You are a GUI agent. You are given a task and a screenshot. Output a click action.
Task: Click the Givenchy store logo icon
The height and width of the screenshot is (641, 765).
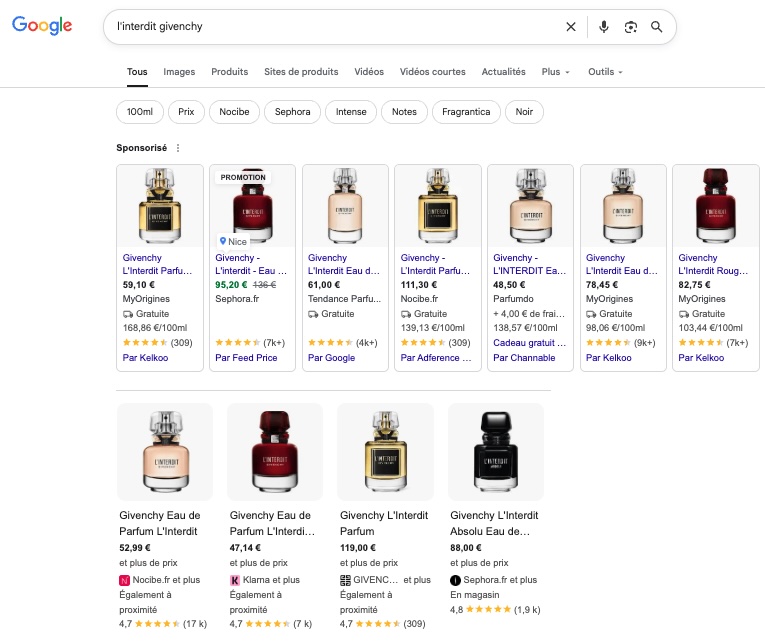click(x=345, y=580)
